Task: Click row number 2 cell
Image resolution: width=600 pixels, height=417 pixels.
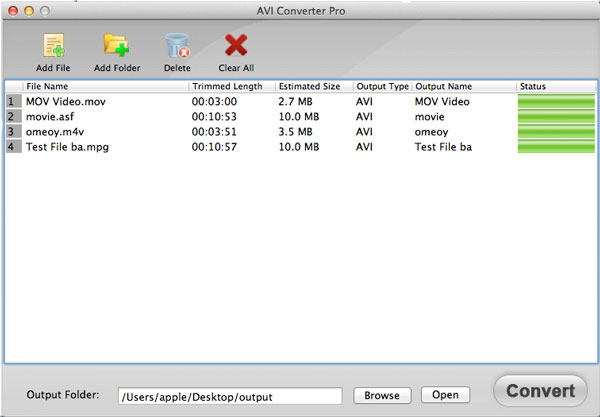Action: point(13,117)
